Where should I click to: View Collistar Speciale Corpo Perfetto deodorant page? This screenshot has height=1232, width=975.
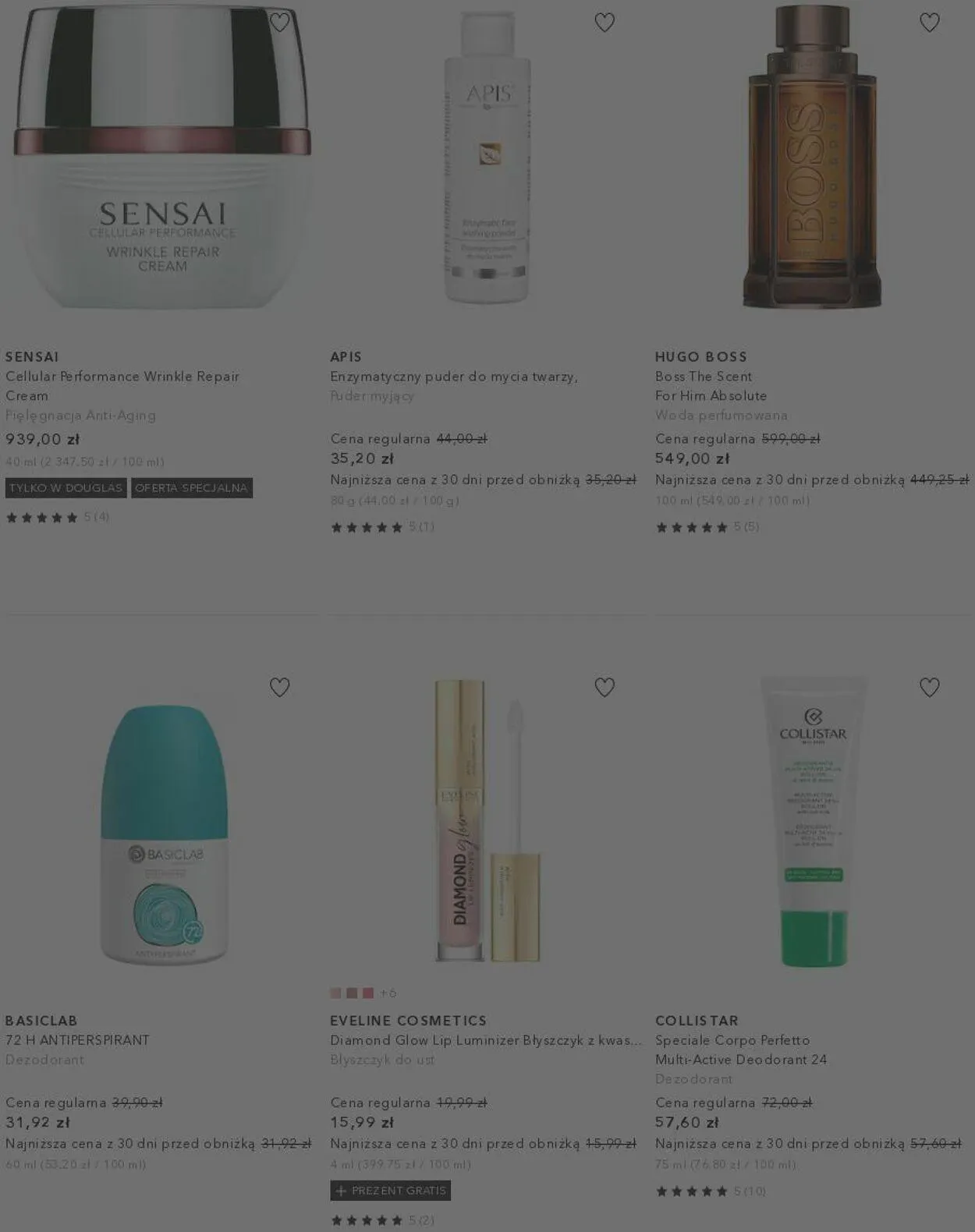click(x=741, y=1050)
